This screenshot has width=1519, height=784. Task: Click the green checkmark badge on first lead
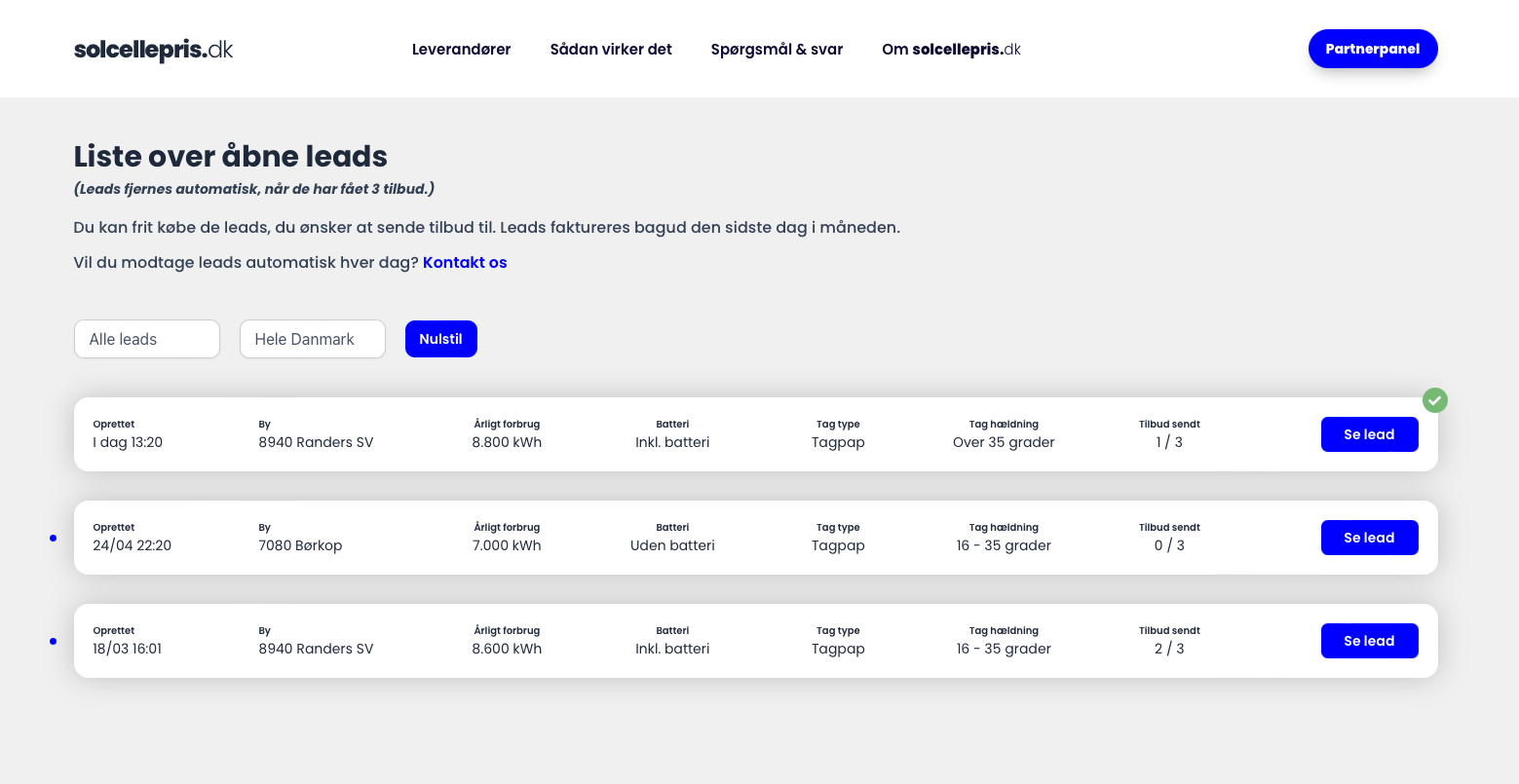[1434, 400]
